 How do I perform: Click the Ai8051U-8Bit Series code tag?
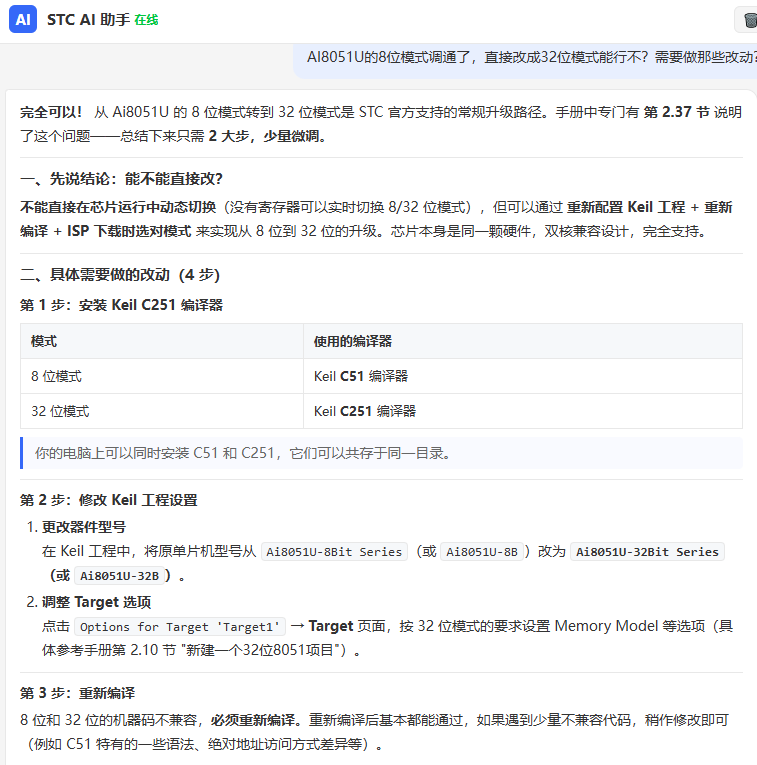click(334, 552)
